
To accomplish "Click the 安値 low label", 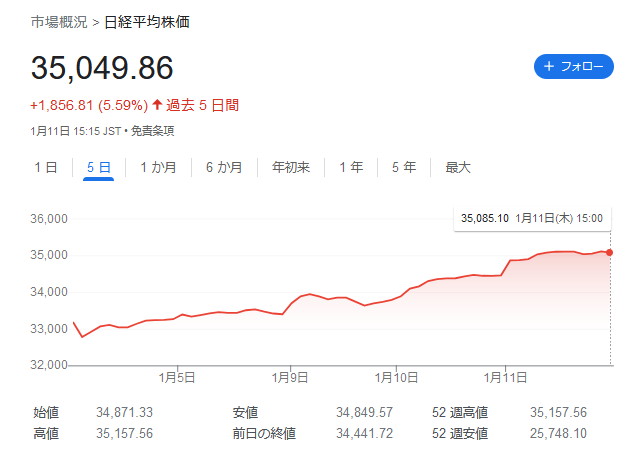I will (x=245, y=412).
